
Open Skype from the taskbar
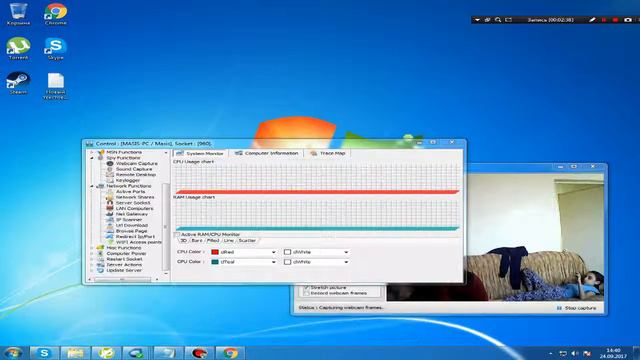[x=44, y=353]
